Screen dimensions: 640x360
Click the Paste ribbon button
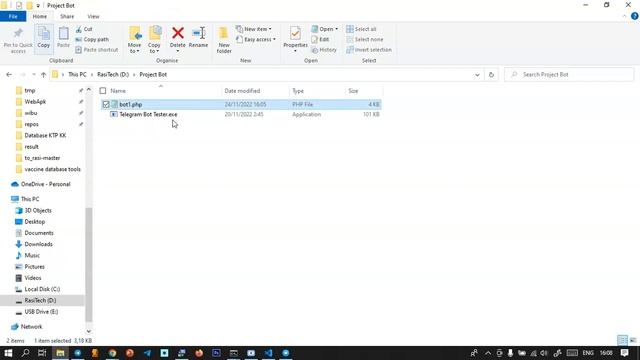63,39
